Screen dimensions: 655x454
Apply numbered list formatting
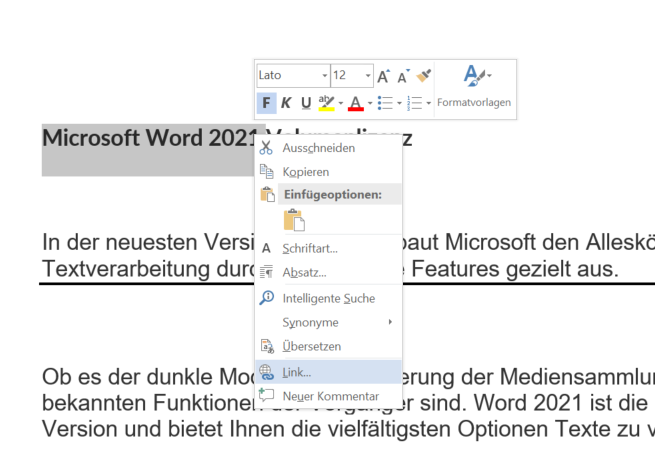tap(414, 103)
